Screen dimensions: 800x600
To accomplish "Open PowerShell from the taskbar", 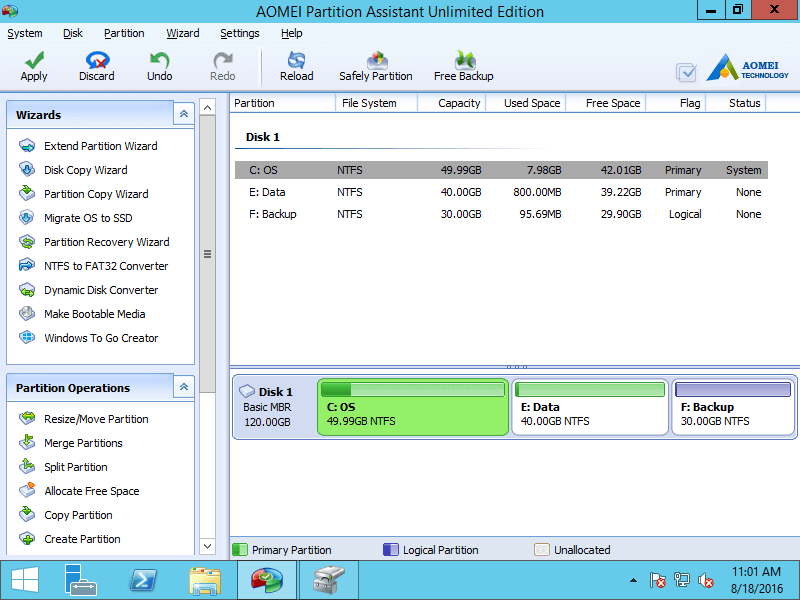I will pyautogui.click(x=143, y=580).
